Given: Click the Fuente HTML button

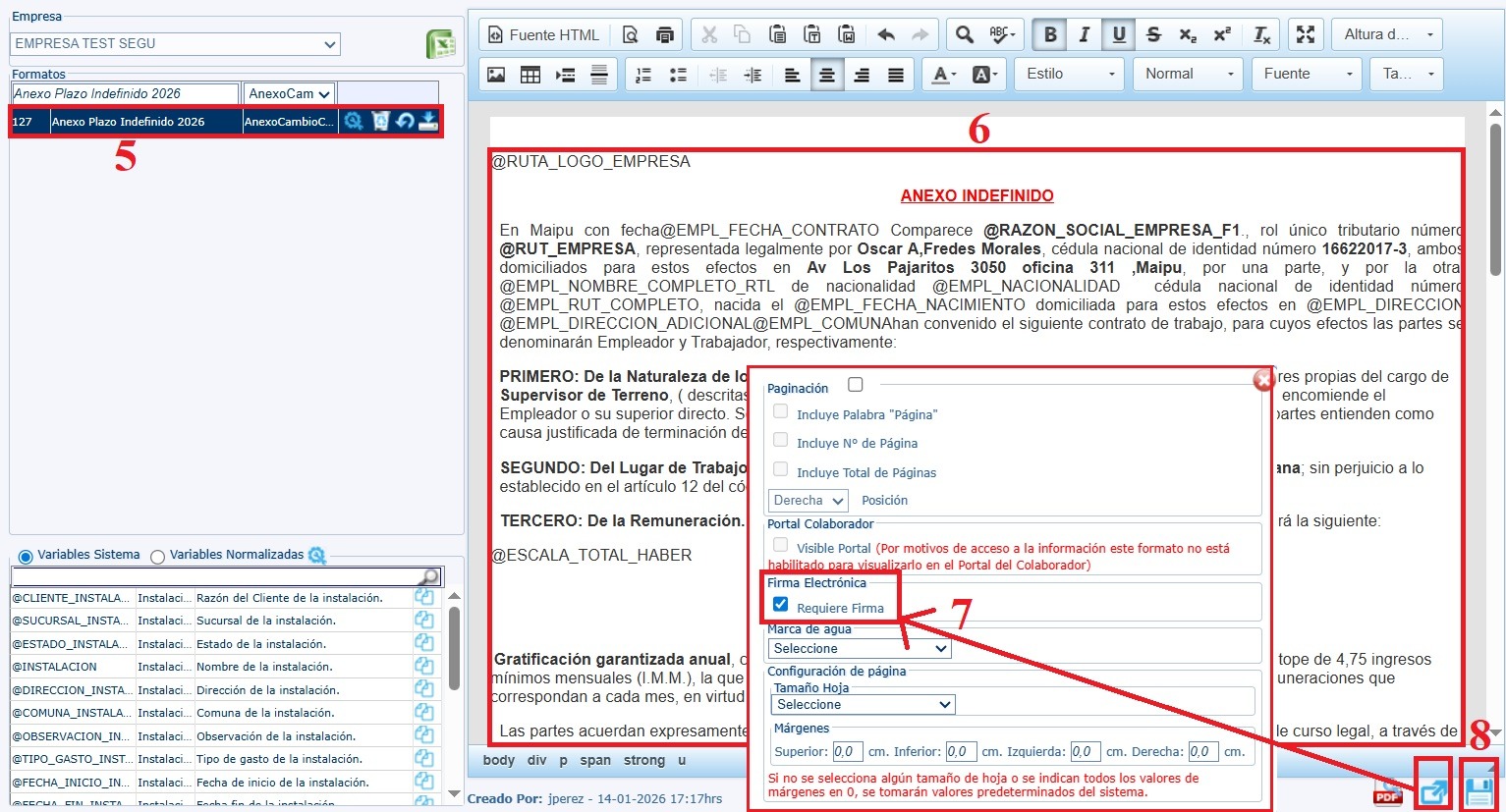Looking at the screenshot, I should coord(543,35).
